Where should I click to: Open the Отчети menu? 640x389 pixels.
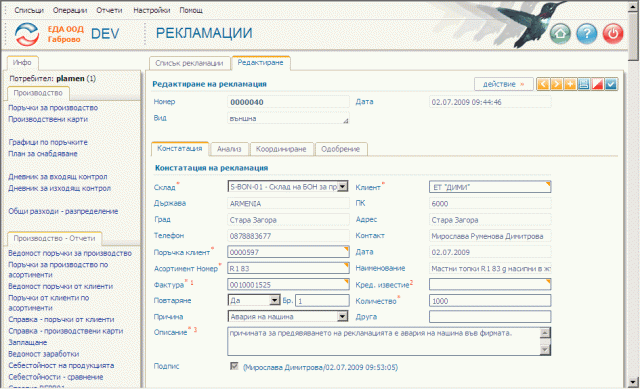109,10
